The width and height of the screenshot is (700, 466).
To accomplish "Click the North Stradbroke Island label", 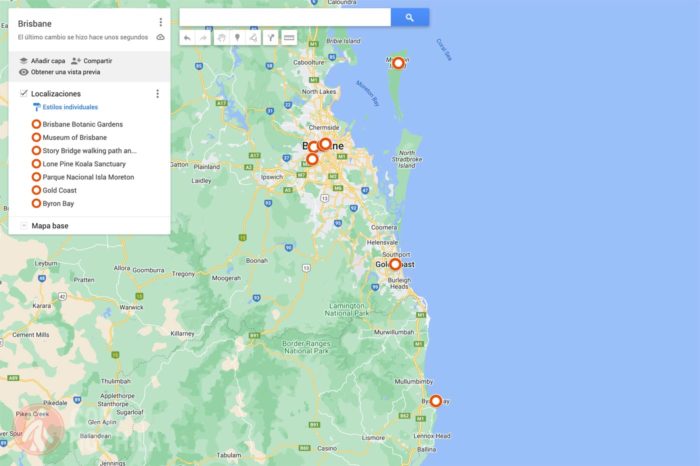I will click(407, 159).
